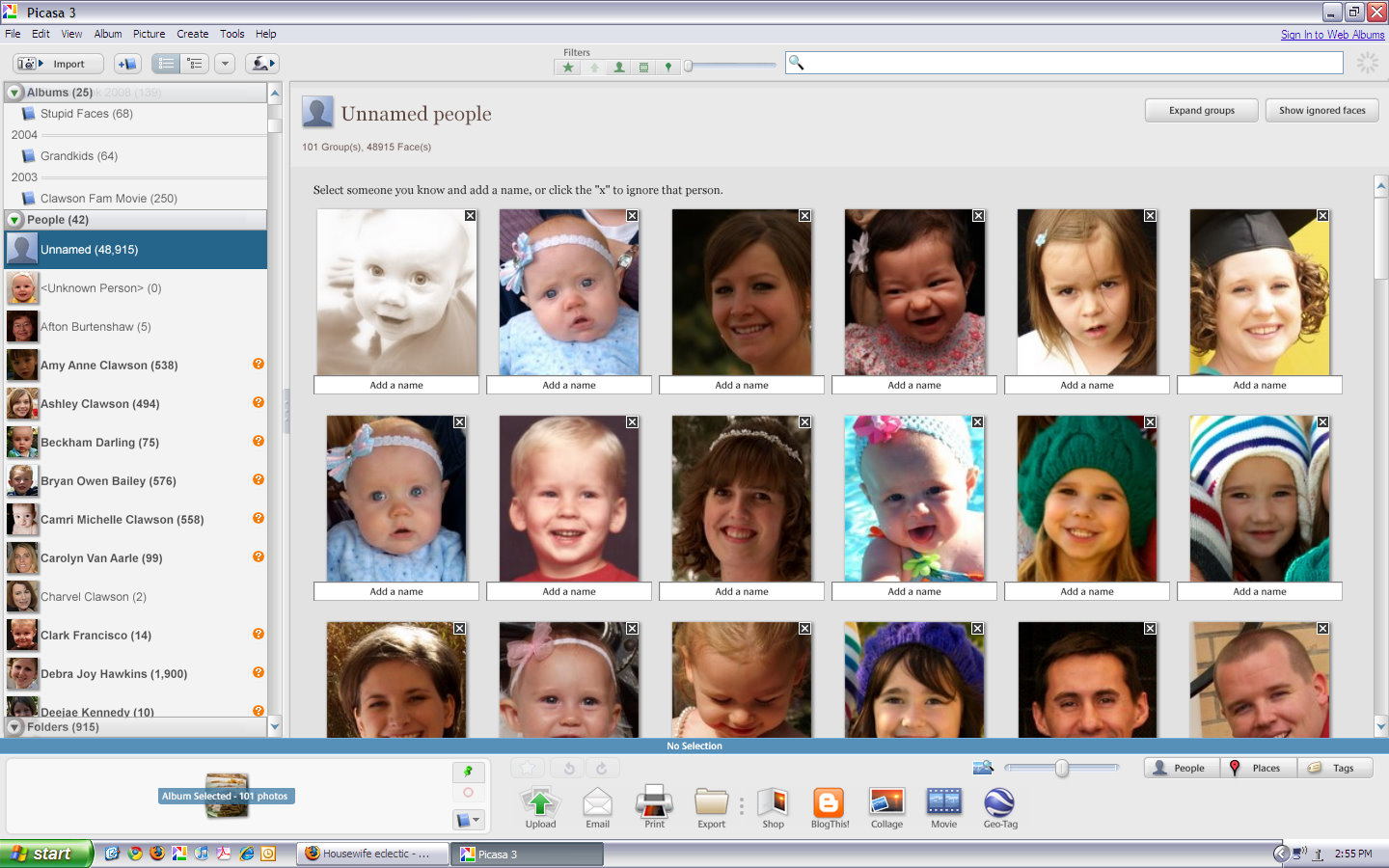Open the Album menu
Image resolution: width=1389 pixels, height=868 pixels.
[x=108, y=34]
